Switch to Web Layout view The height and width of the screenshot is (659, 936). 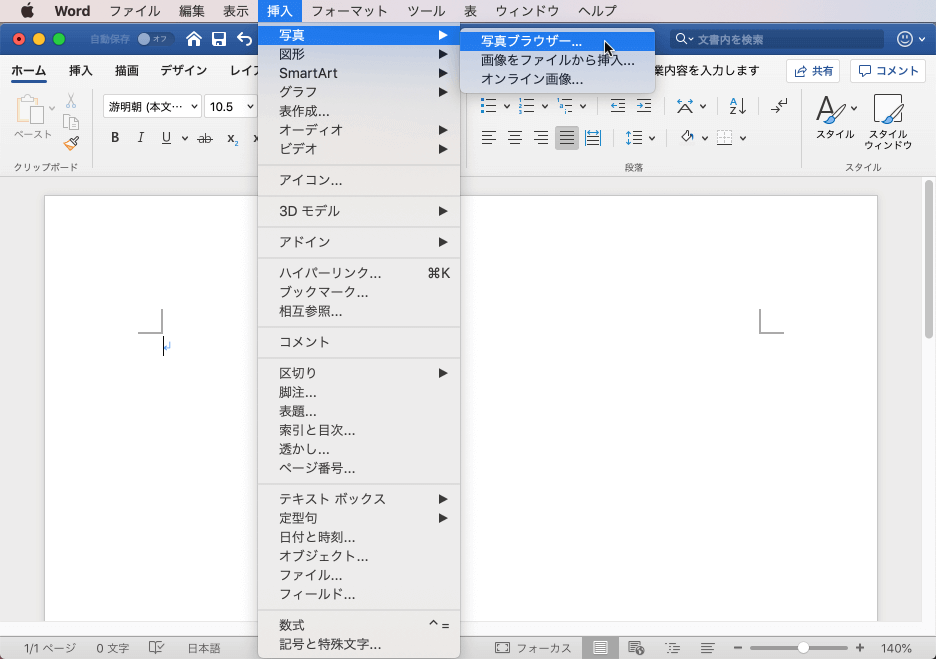pyautogui.click(x=636, y=648)
